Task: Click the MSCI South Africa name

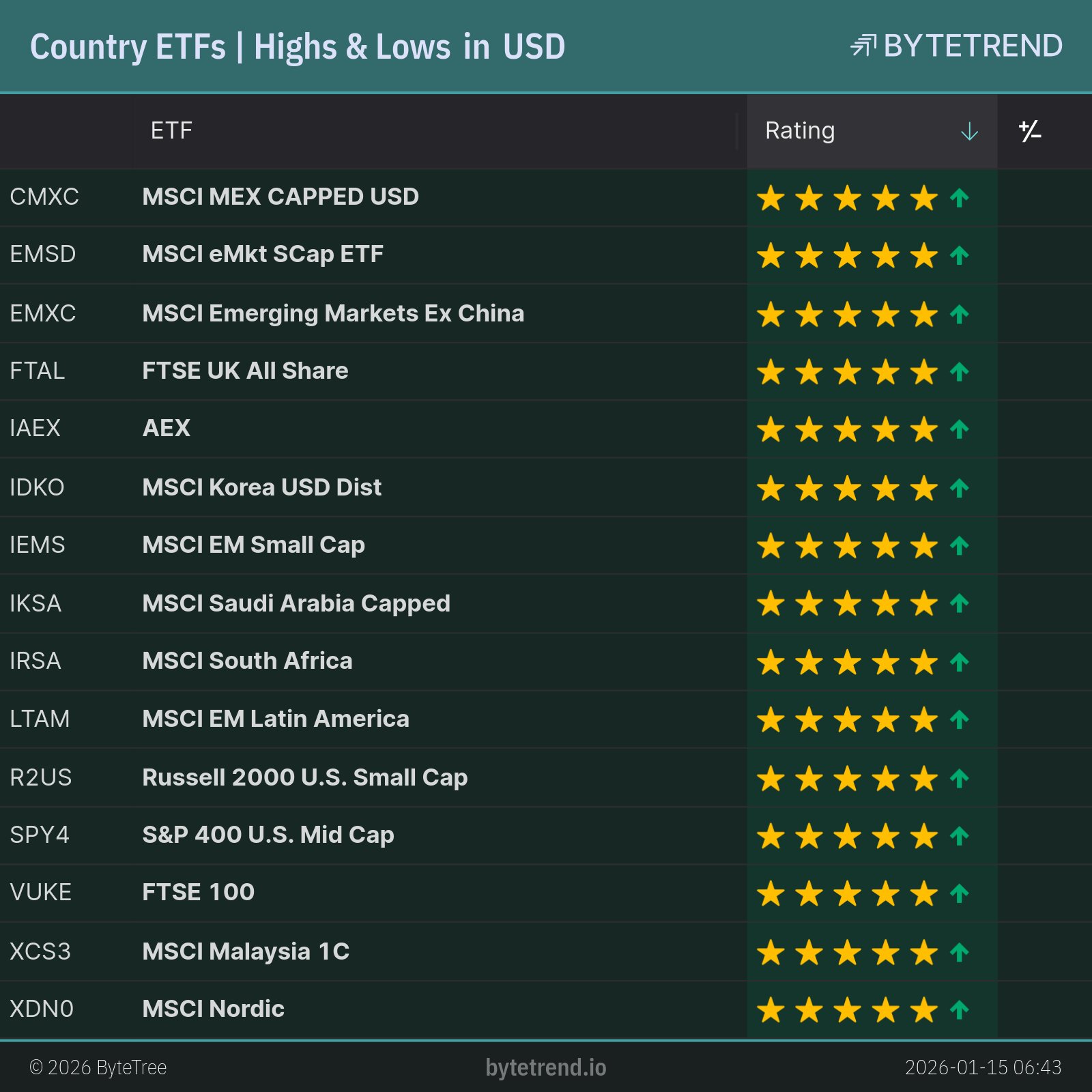Action: [247, 661]
